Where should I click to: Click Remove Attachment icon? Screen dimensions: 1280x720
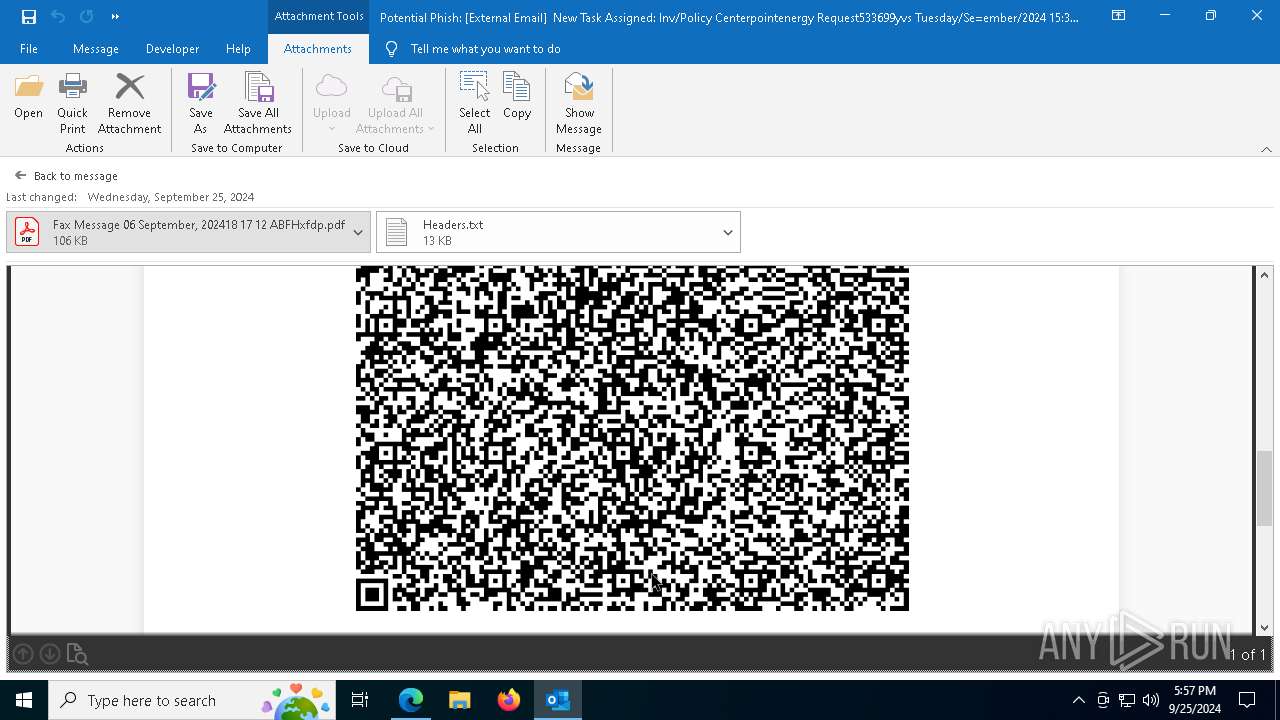(x=130, y=87)
